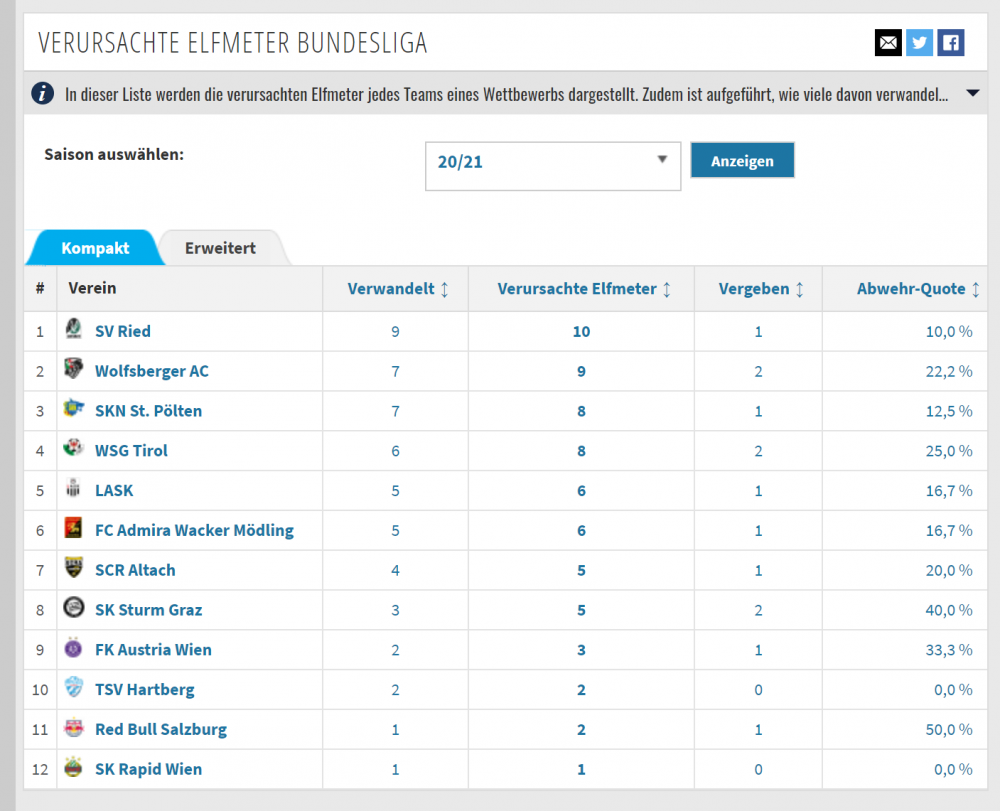The width and height of the screenshot is (1000, 811).
Task: Open the SK Sturm Graz link
Action: (149, 610)
